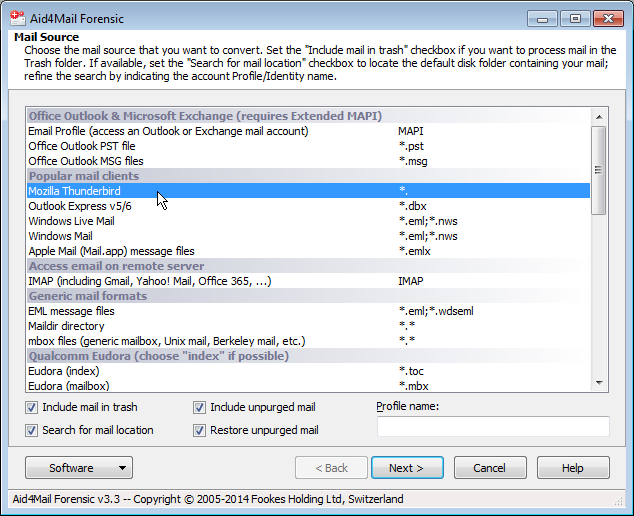
Task: Pick Windows Live Mail from the list
Action: pos(309,221)
